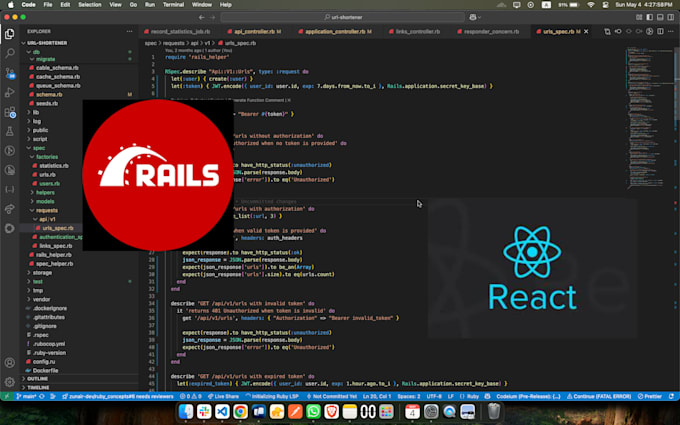
Task: Click the main branch in status bar
Action: [26, 396]
